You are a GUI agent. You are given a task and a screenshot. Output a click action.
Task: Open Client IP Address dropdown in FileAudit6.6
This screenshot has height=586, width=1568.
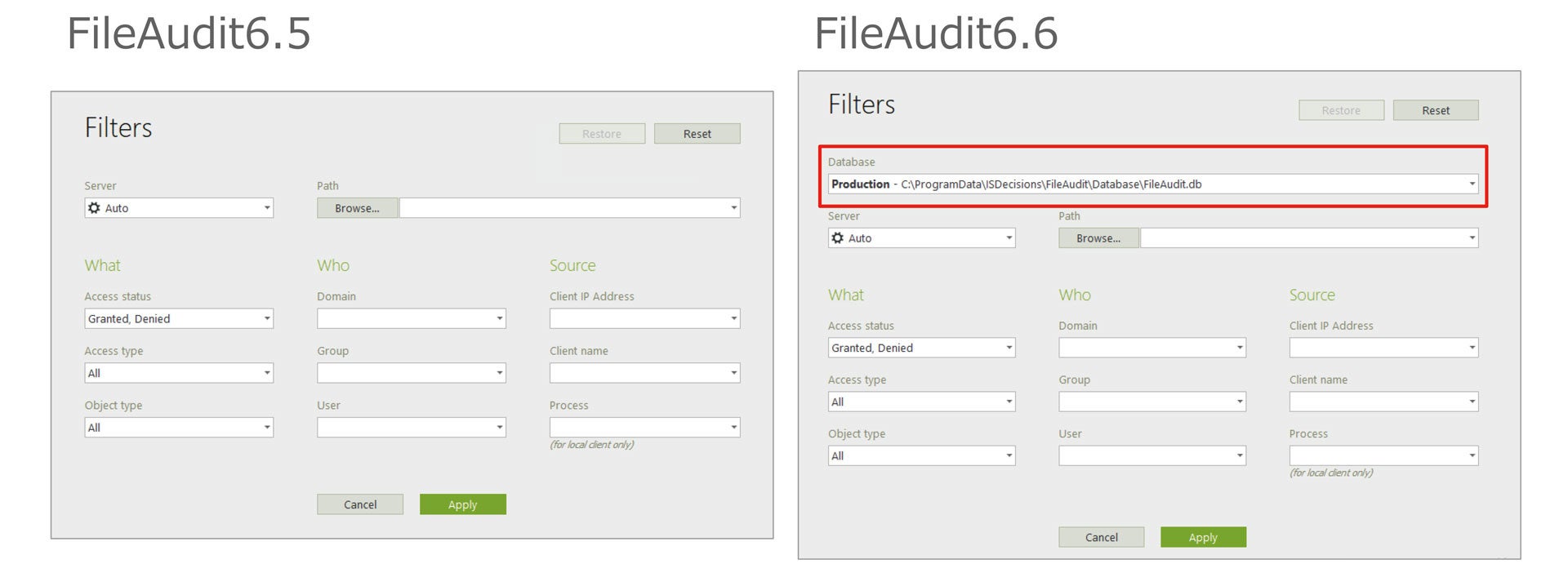[x=1384, y=348]
